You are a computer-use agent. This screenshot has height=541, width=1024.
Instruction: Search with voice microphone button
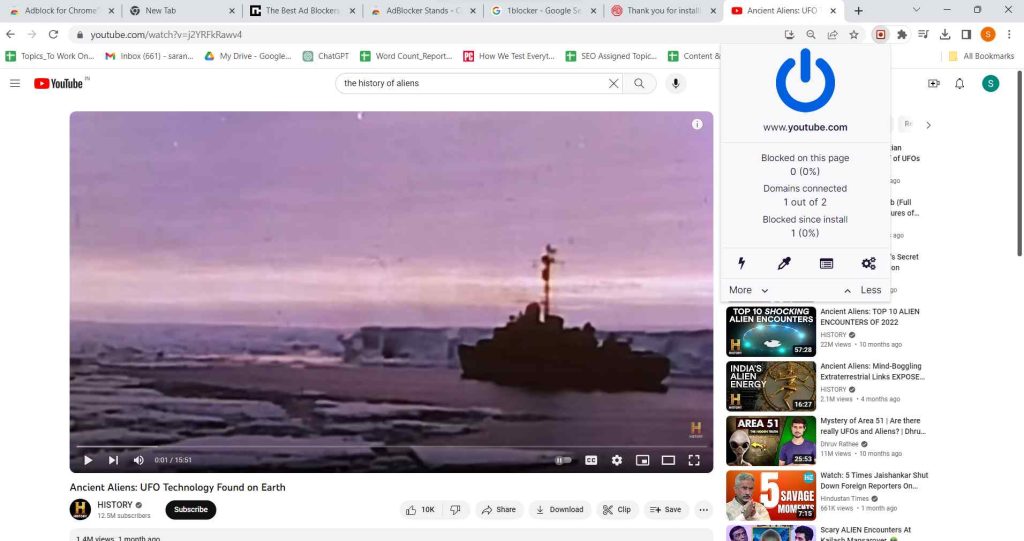pos(676,84)
